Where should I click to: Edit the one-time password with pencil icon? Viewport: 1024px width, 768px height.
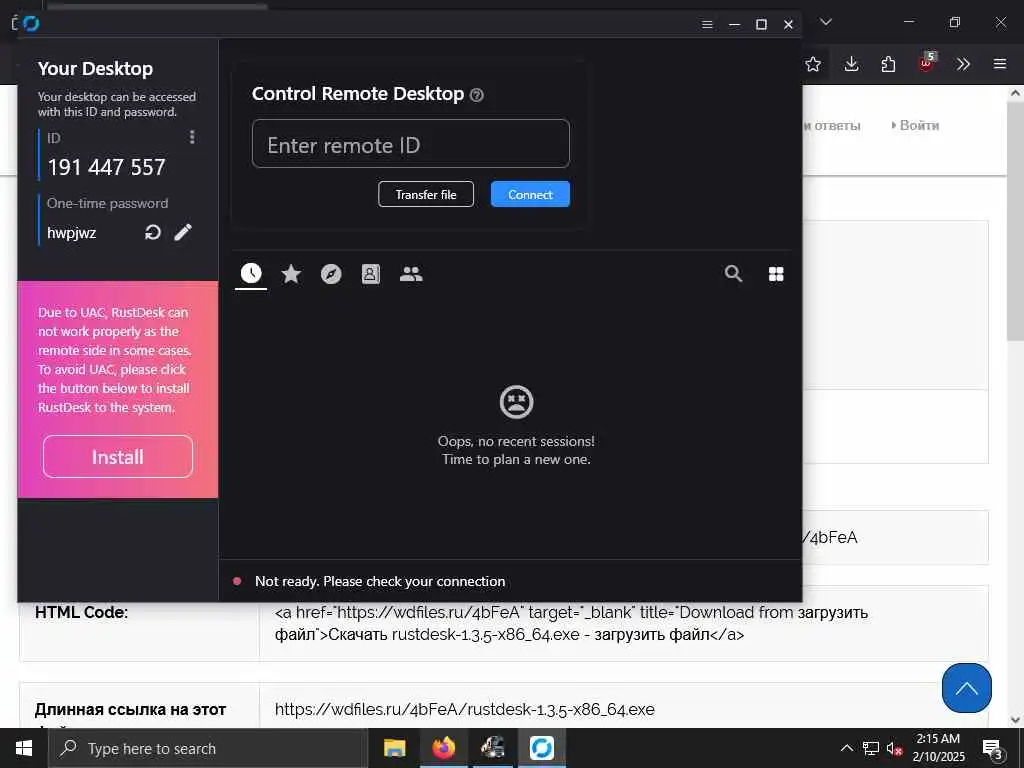click(183, 232)
